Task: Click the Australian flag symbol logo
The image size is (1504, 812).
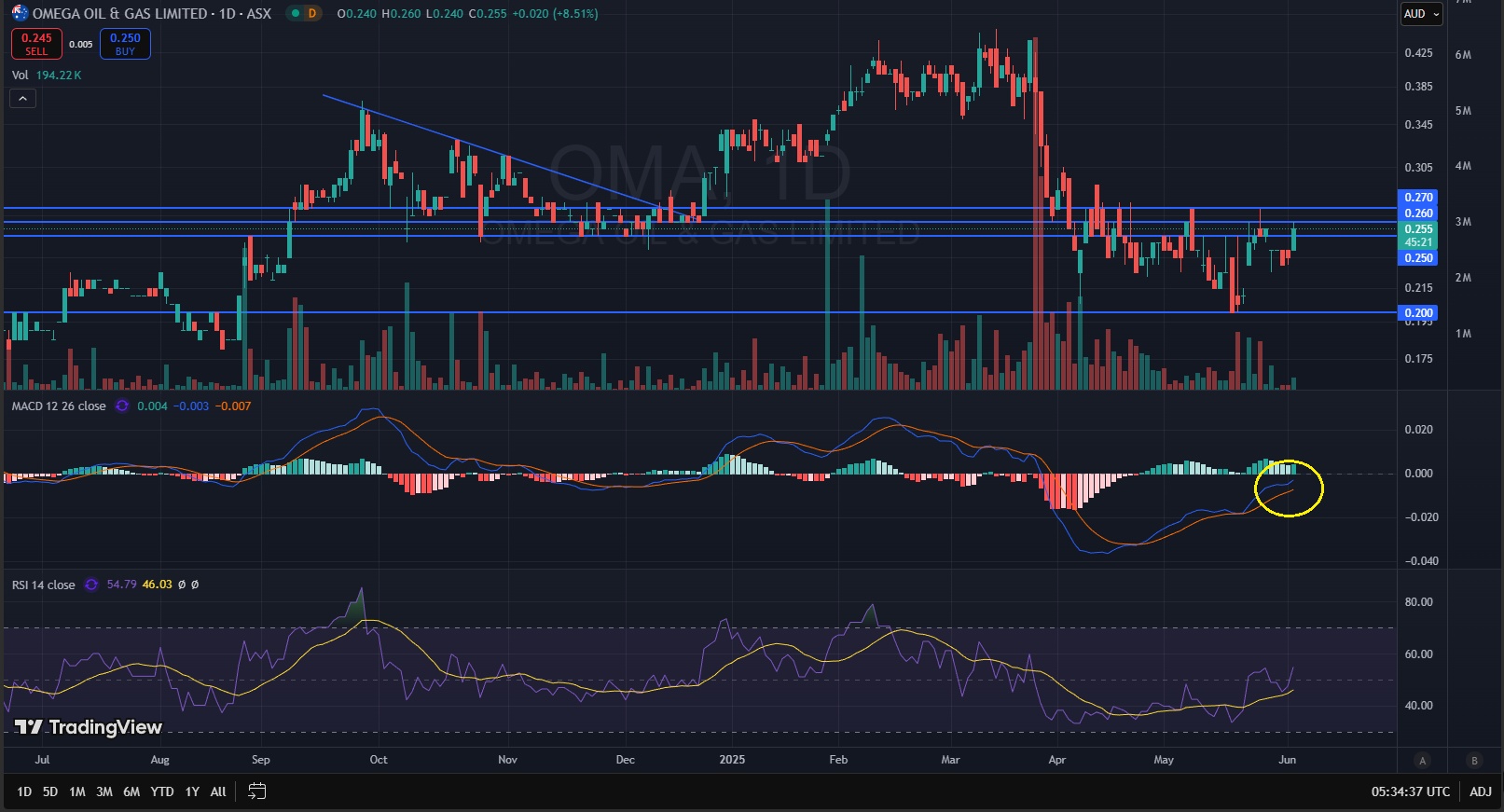Action: (20, 13)
